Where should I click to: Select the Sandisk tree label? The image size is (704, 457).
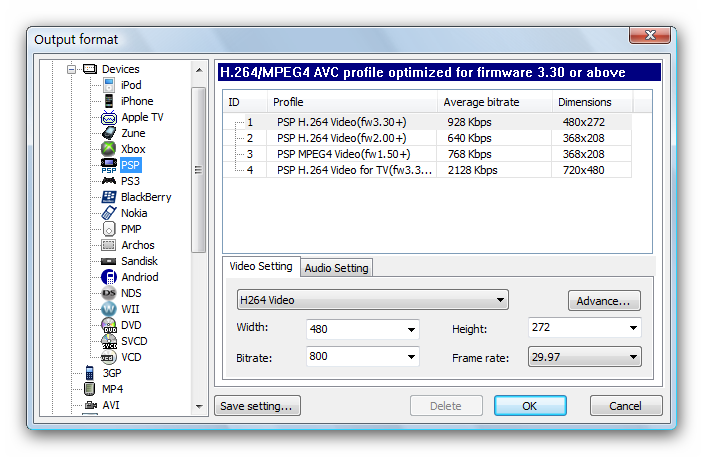click(139, 261)
